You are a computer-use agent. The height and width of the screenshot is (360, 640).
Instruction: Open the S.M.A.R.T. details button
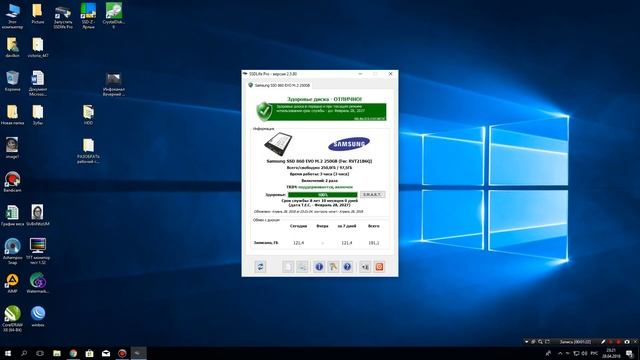pos(372,195)
